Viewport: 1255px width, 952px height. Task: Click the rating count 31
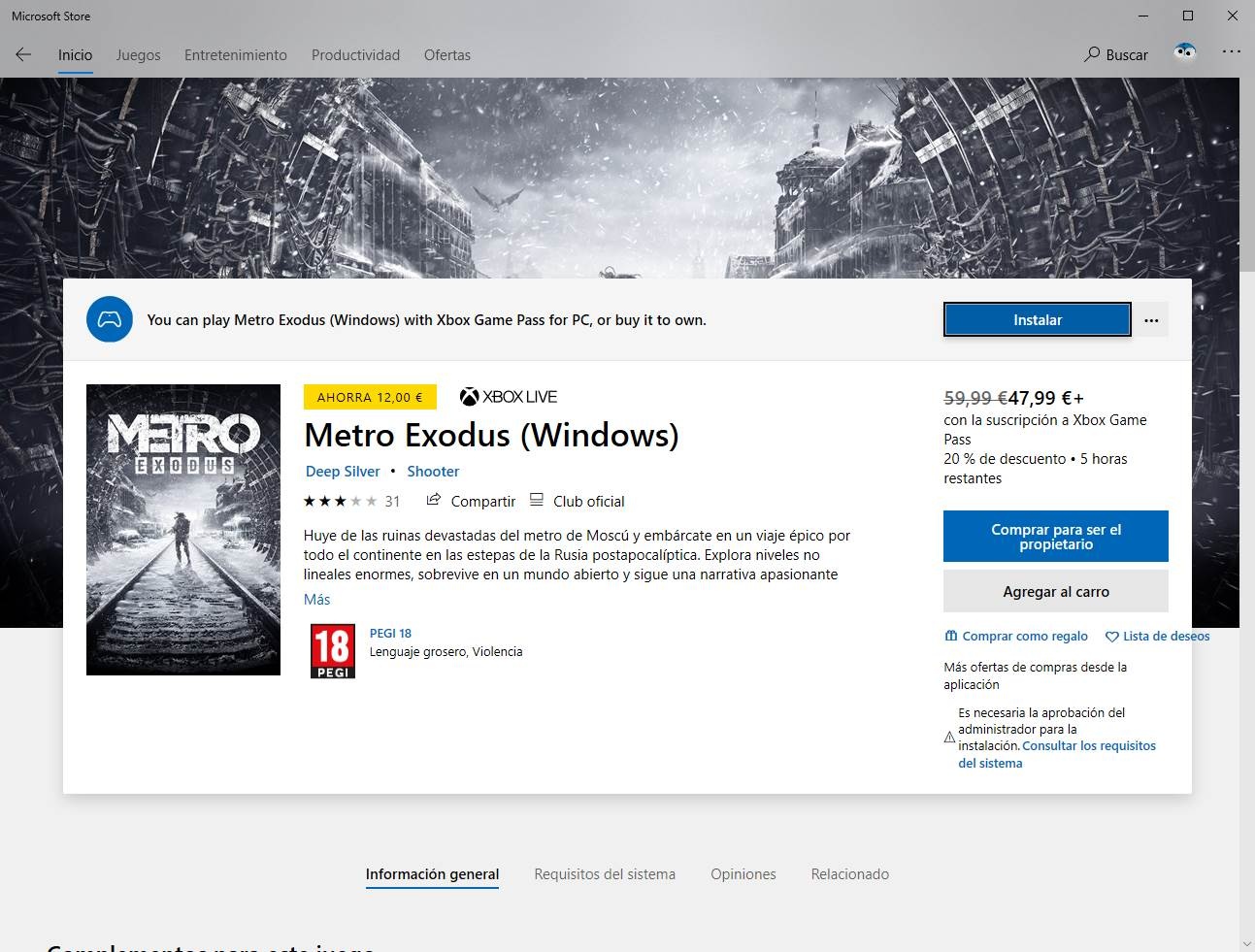click(392, 502)
